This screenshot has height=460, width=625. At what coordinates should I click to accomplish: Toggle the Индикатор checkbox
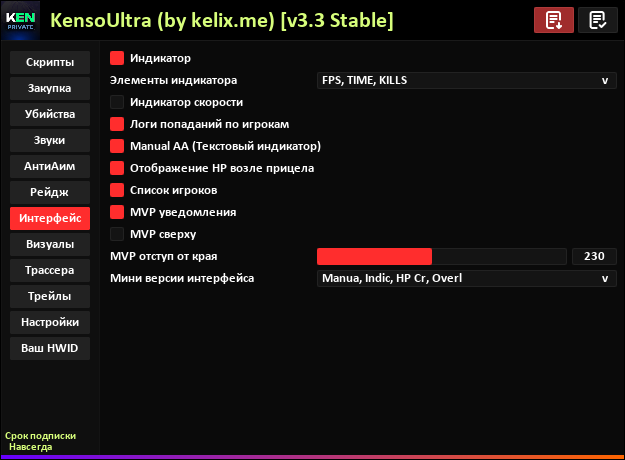coord(117,58)
